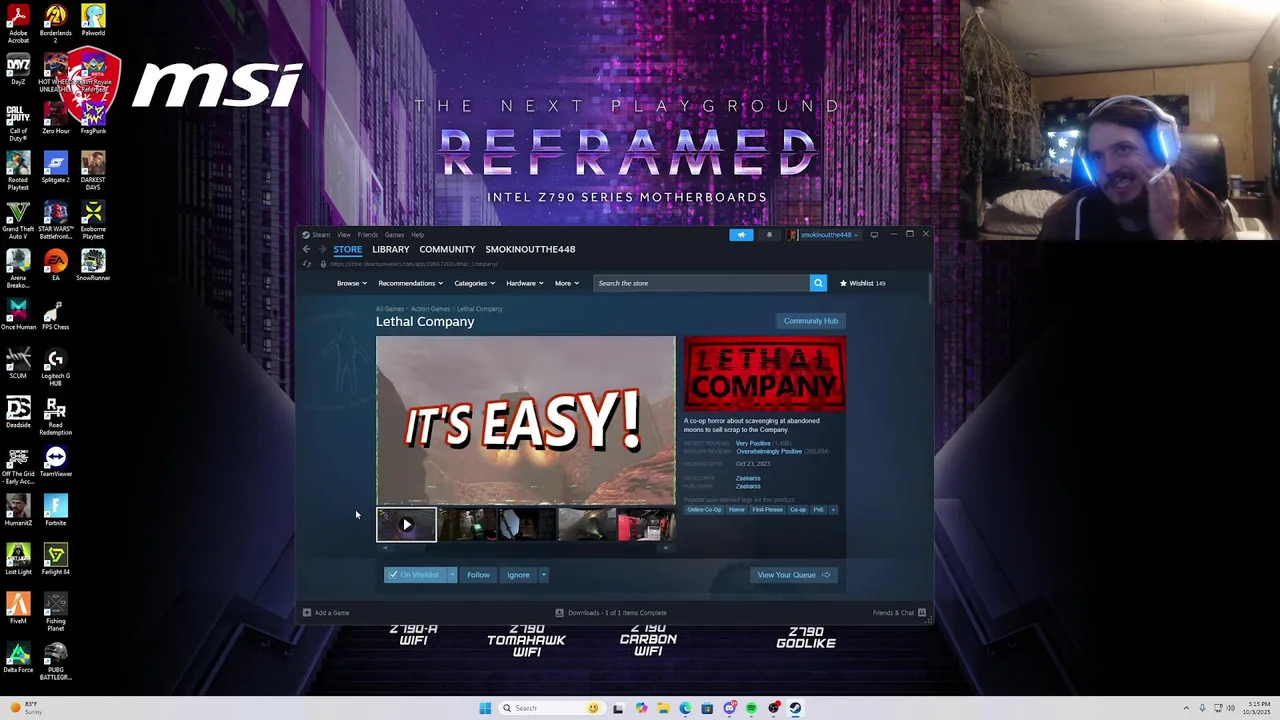This screenshot has height=720, width=1280.
Task: Open the Borderlands 2 desktop icon
Action: click(56, 23)
